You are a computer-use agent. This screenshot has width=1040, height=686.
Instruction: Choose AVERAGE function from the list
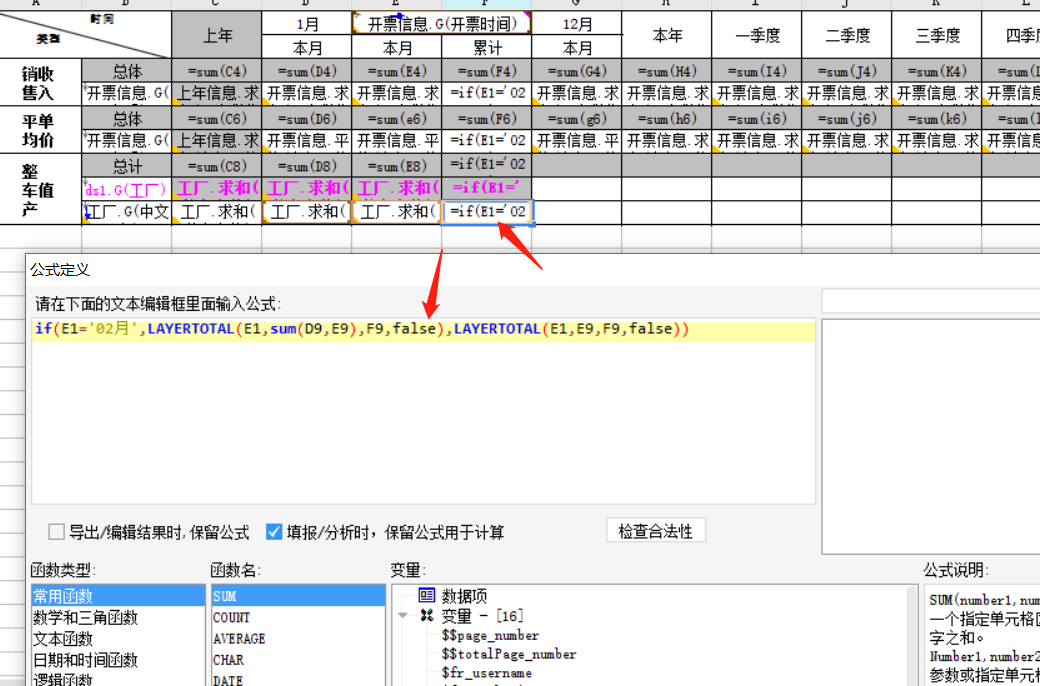point(239,638)
